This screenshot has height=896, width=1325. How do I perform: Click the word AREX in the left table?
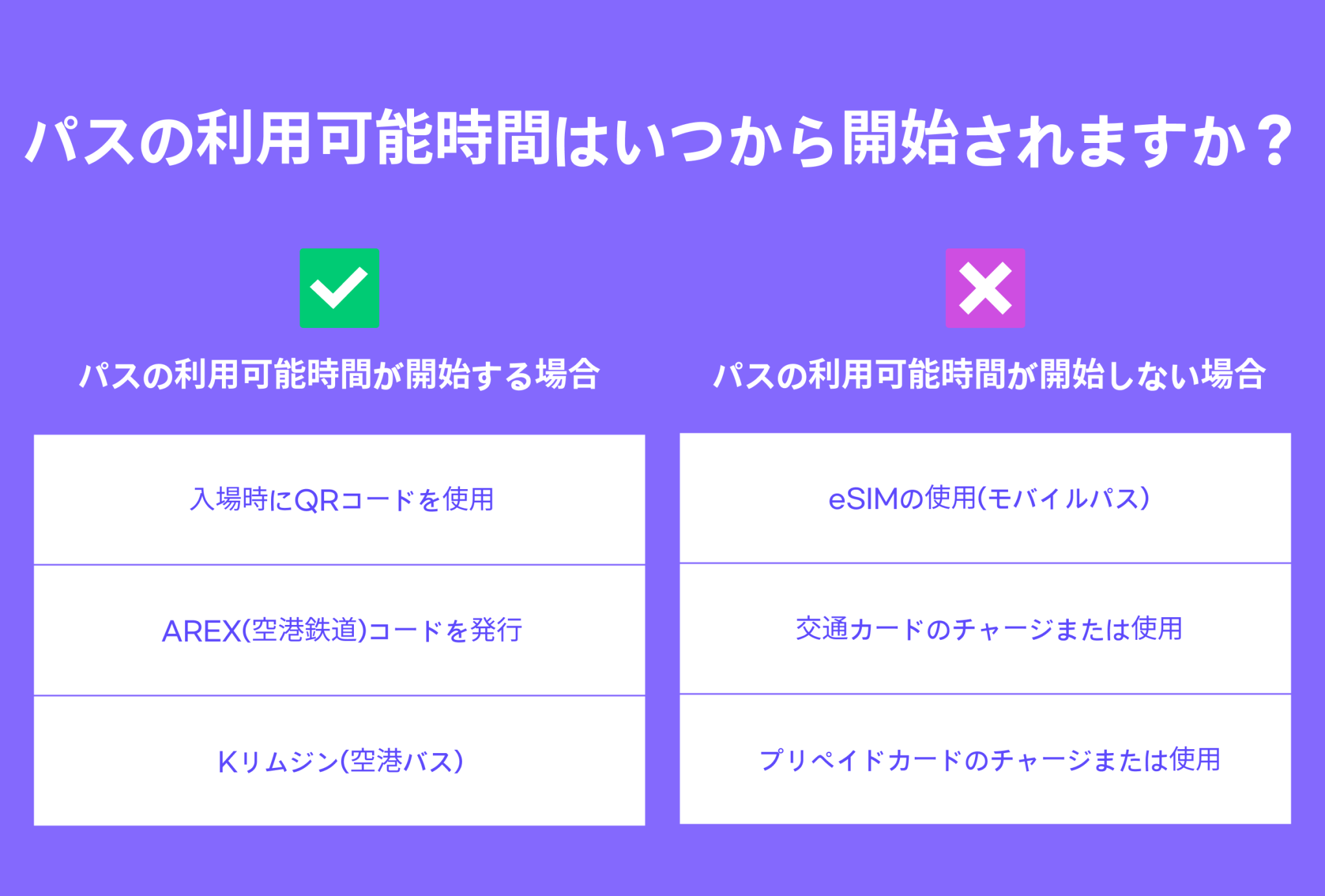(x=200, y=631)
